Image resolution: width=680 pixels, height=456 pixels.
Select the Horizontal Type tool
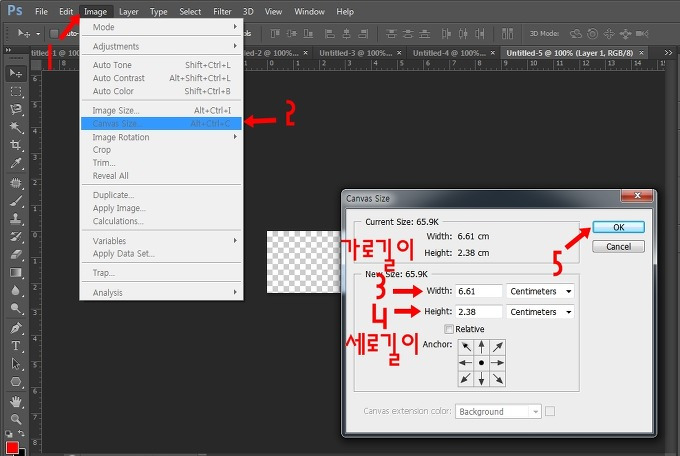(x=16, y=346)
